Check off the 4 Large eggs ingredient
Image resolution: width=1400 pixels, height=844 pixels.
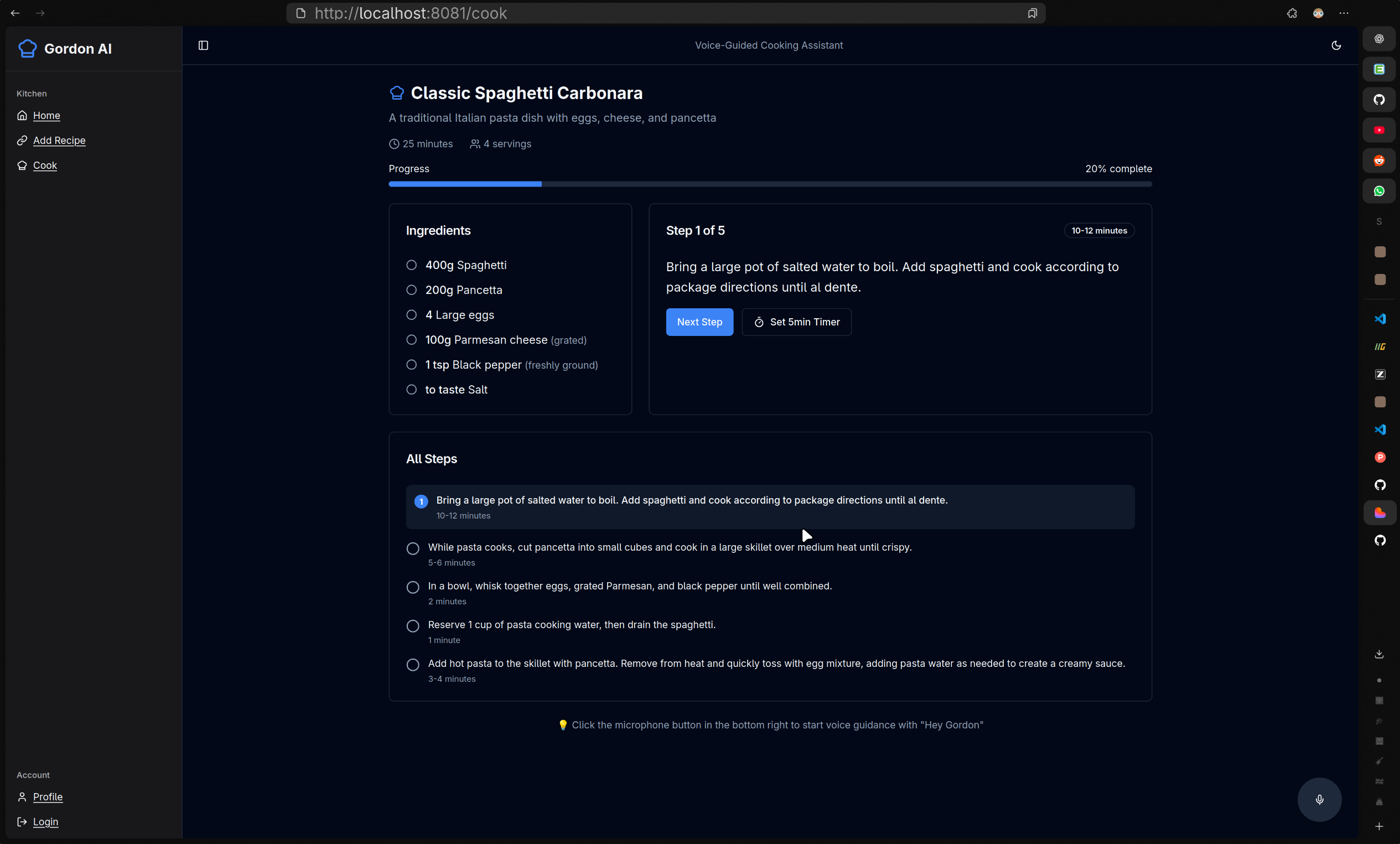pyautogui.click(x=412, y=315)
